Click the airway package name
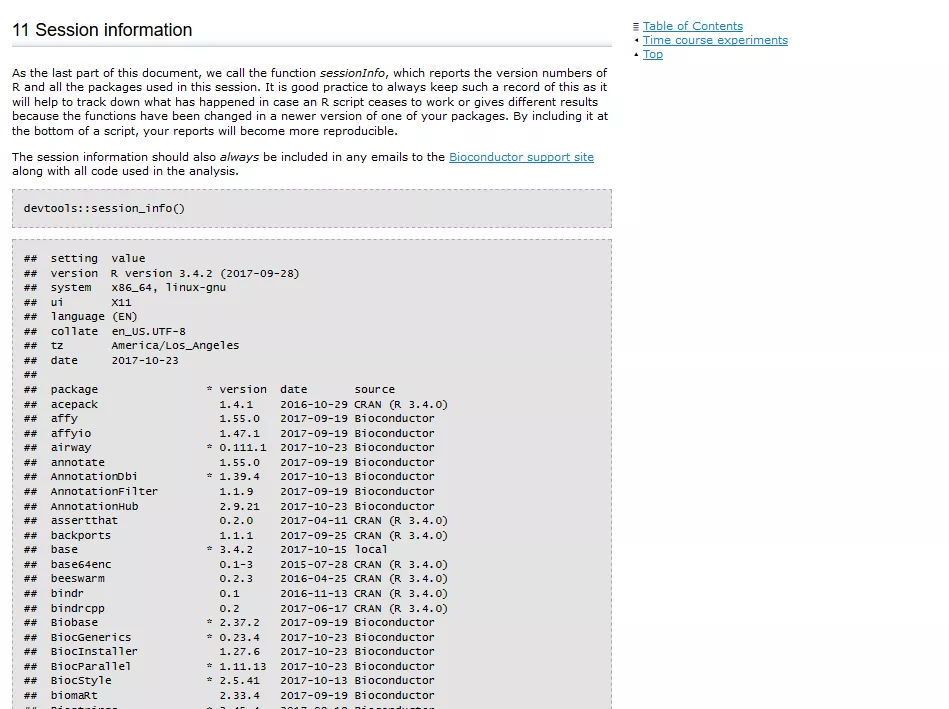 point(71,447)
